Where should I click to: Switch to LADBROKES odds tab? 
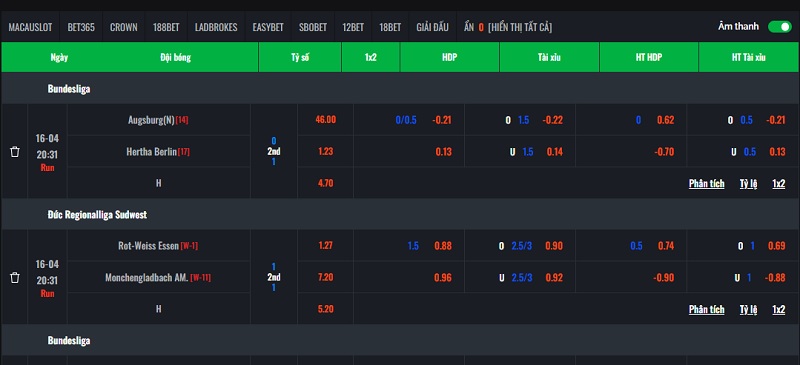[x=216, y=27]
